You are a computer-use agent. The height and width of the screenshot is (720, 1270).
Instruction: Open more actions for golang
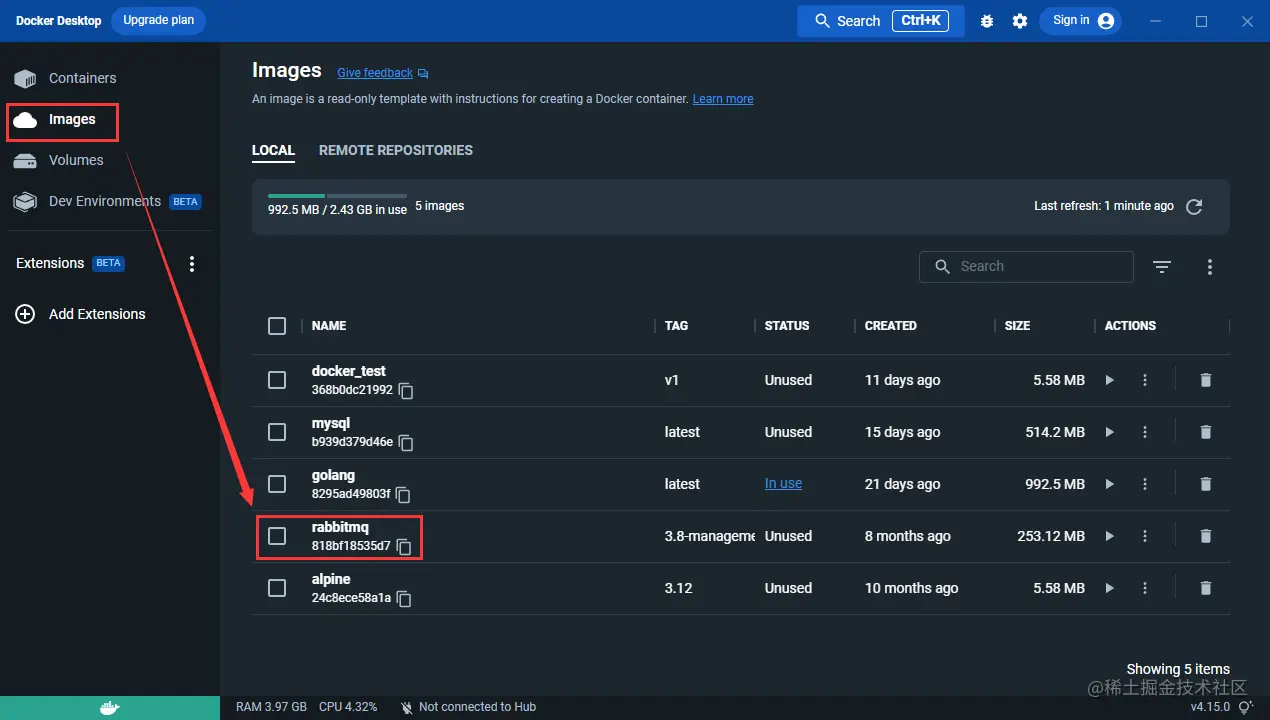[x=1145, y=484]
